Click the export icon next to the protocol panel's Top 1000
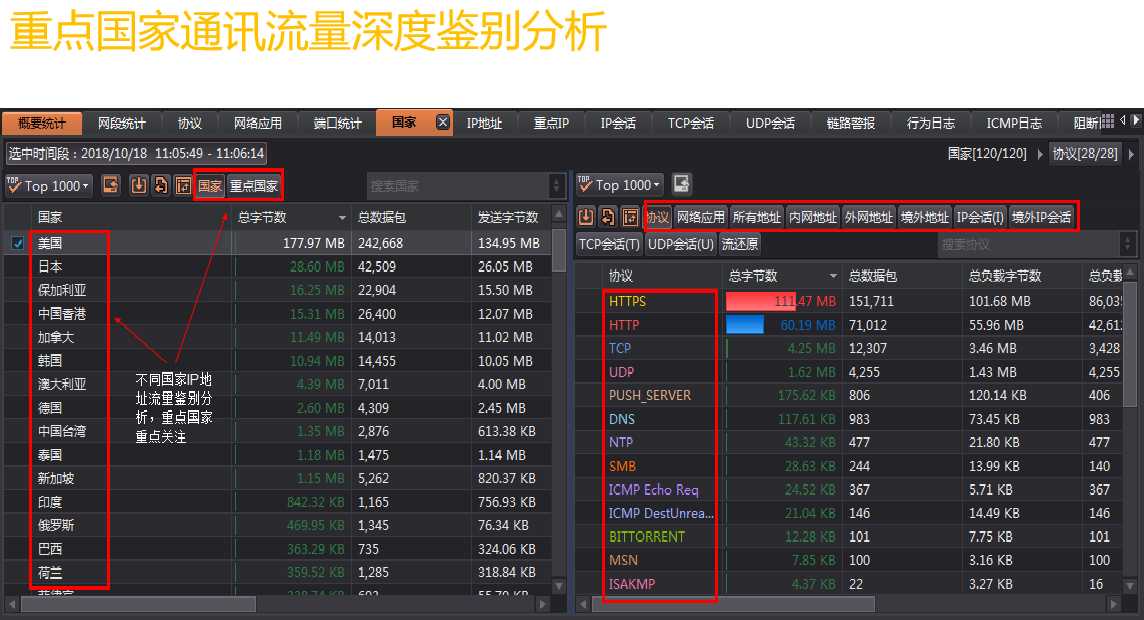 point(681,184)
